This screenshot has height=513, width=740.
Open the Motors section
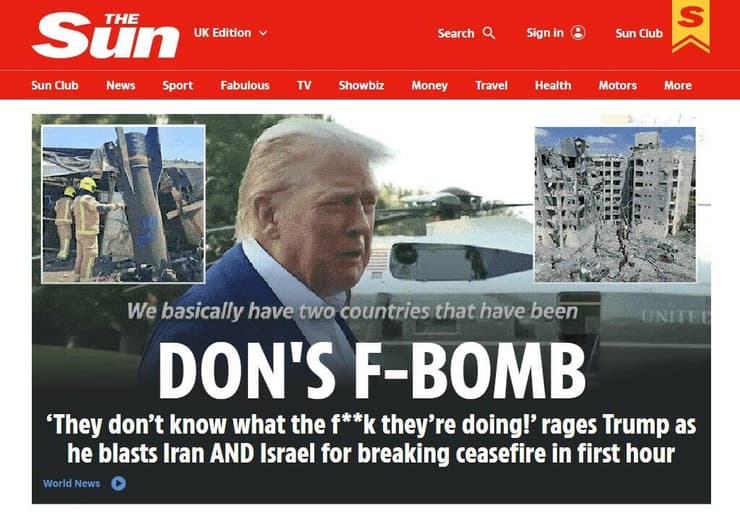pos(618,85)
